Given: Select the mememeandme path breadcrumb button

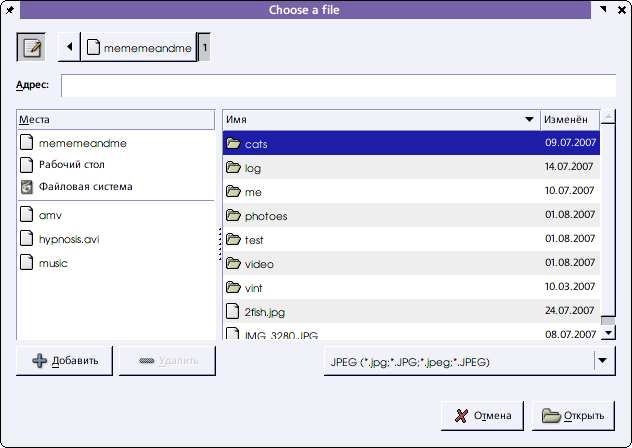Looking at the screenshot, I should [x=138, y=47].
